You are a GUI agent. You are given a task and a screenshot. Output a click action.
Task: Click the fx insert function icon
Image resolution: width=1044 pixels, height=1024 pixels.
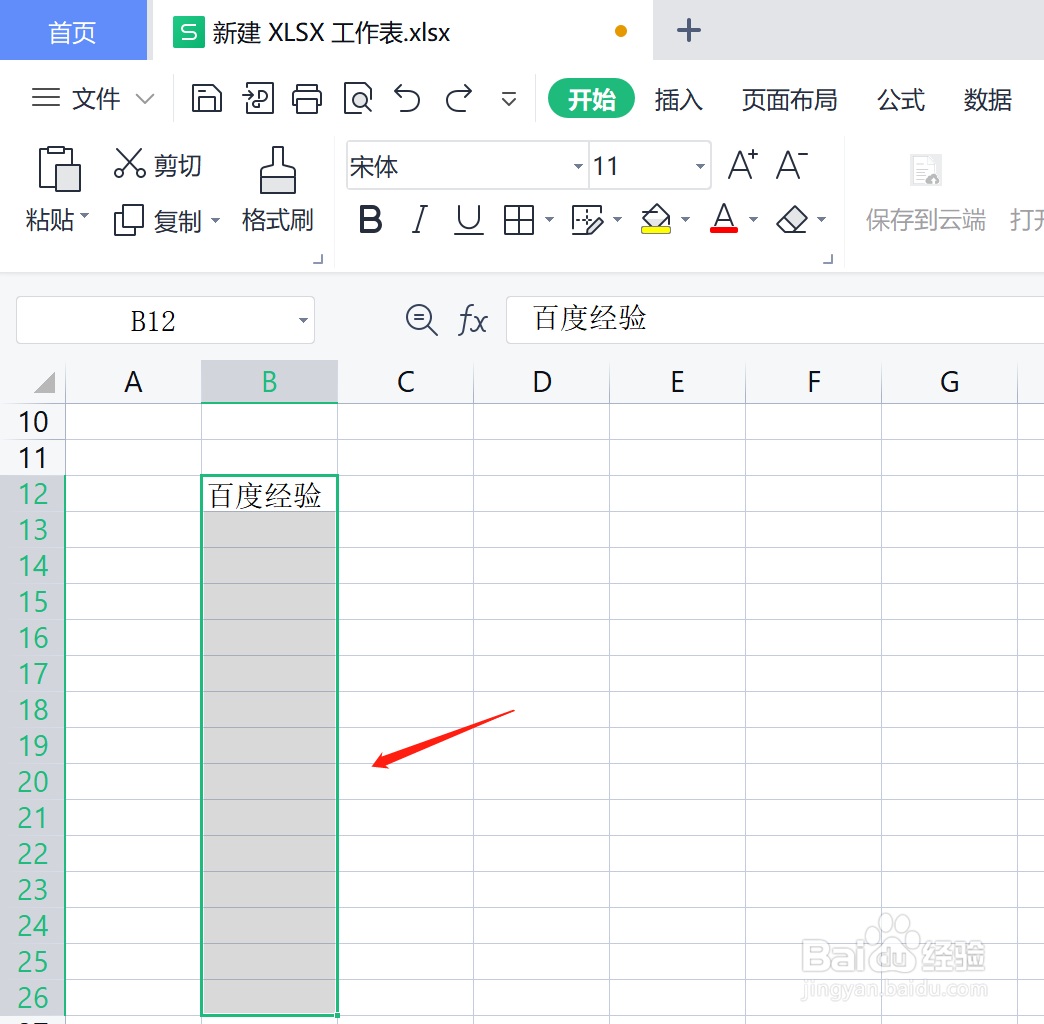[x=473, y=320]
